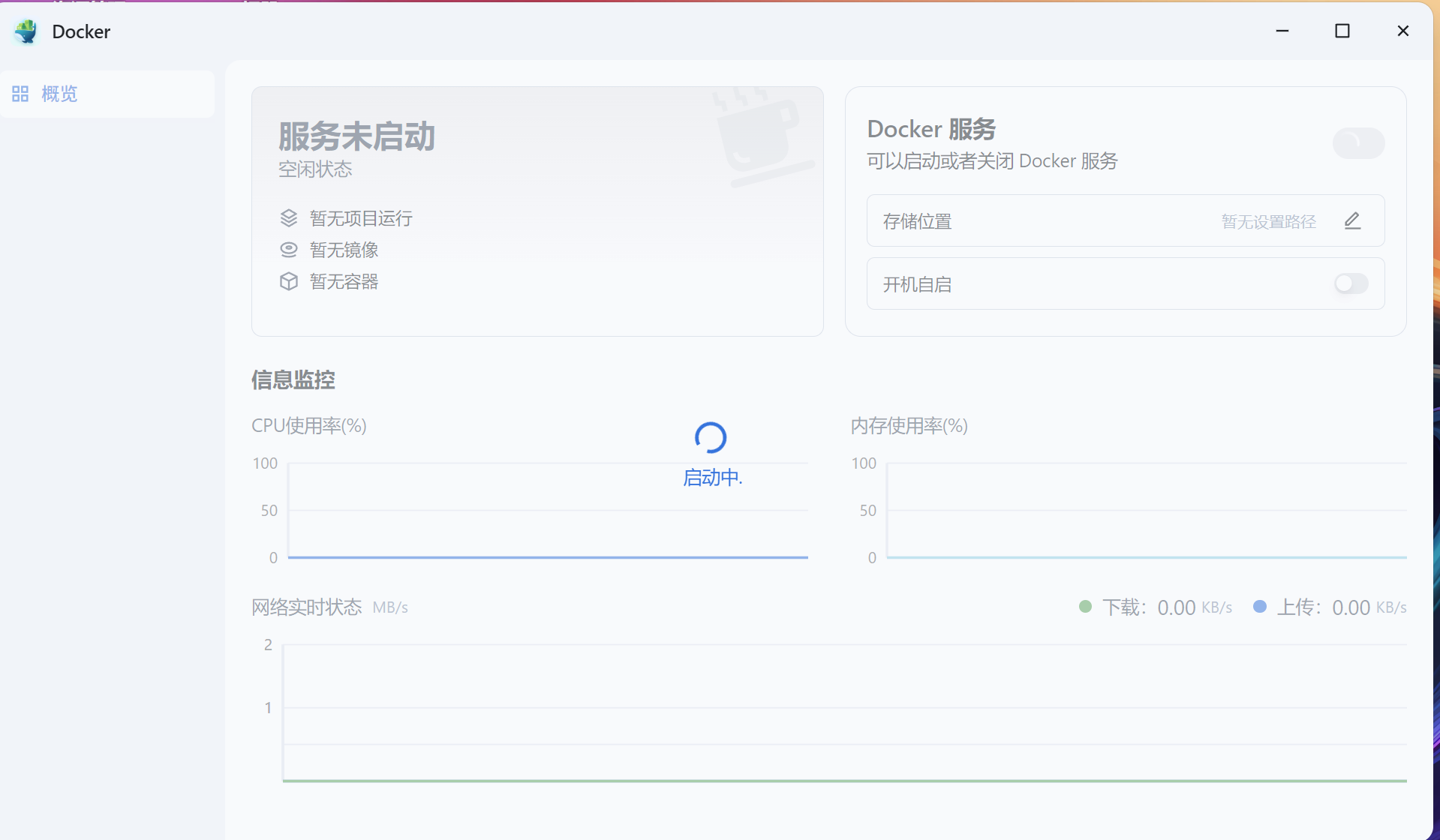The image size is (1440, 840).
Task: Click the overview grid icon in sidebar
Action: pyautogui.click(x=20, y=94)
